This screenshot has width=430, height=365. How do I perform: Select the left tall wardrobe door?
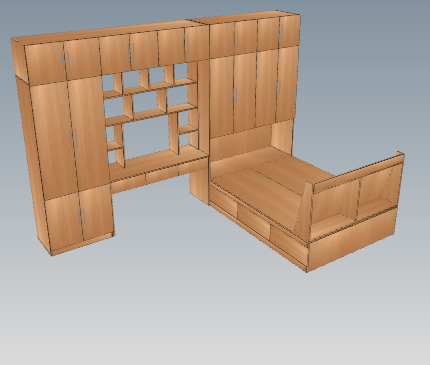click(54, 140)
